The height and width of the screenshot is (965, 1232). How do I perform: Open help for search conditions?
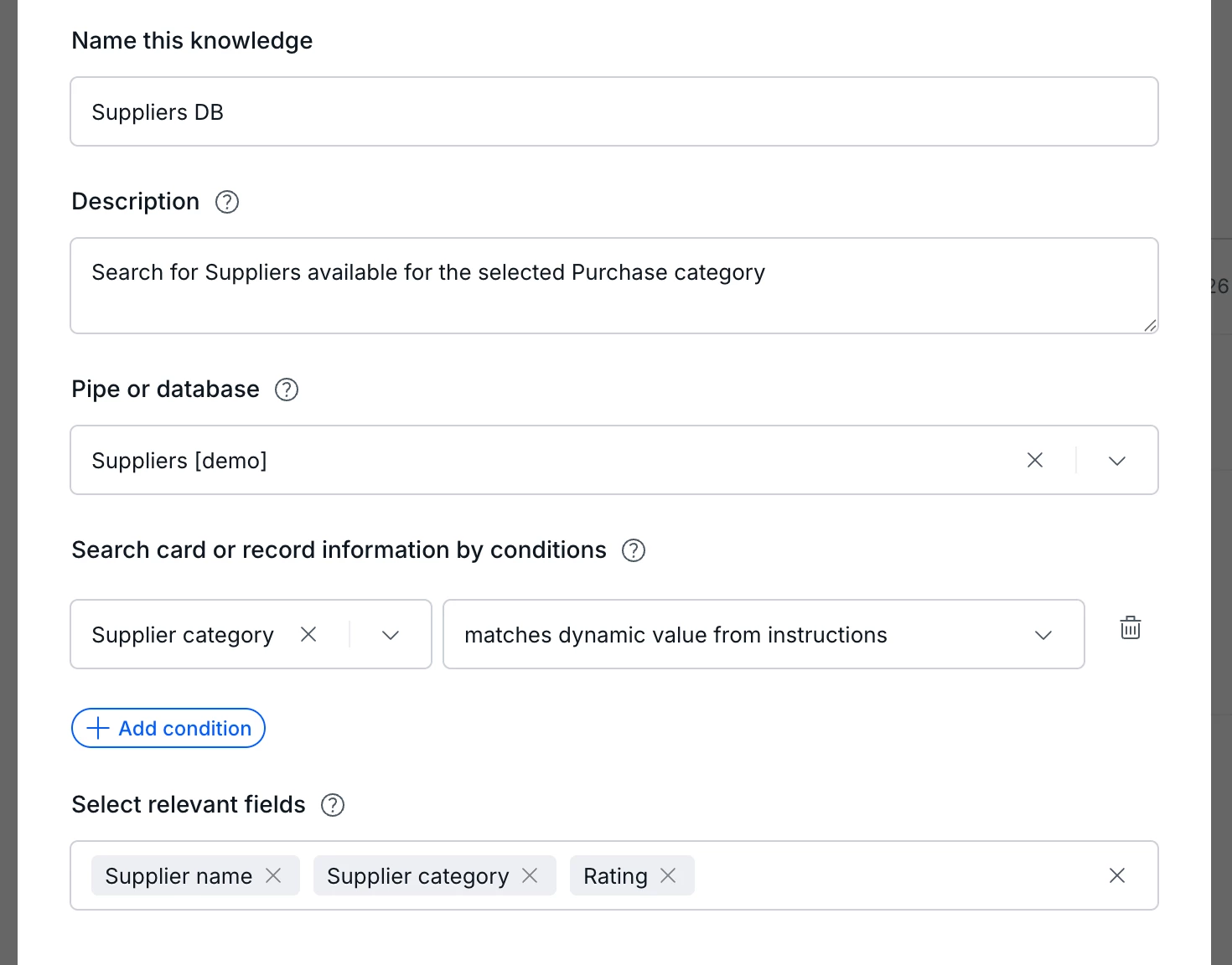coord(634,550)
